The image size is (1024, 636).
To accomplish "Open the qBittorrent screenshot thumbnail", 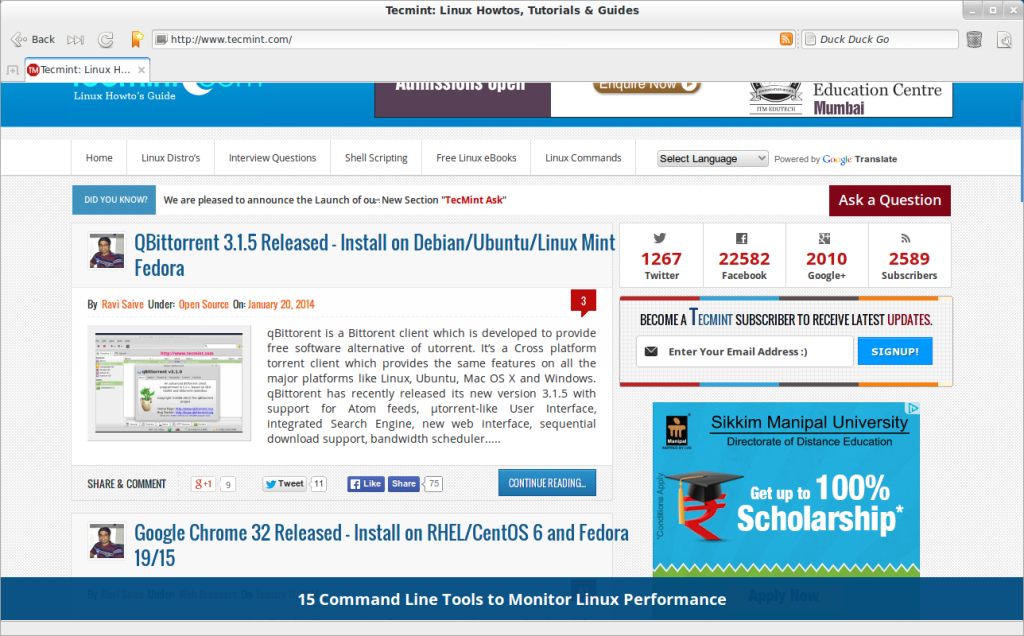I will pyautogui.click(x=169, y=383).
